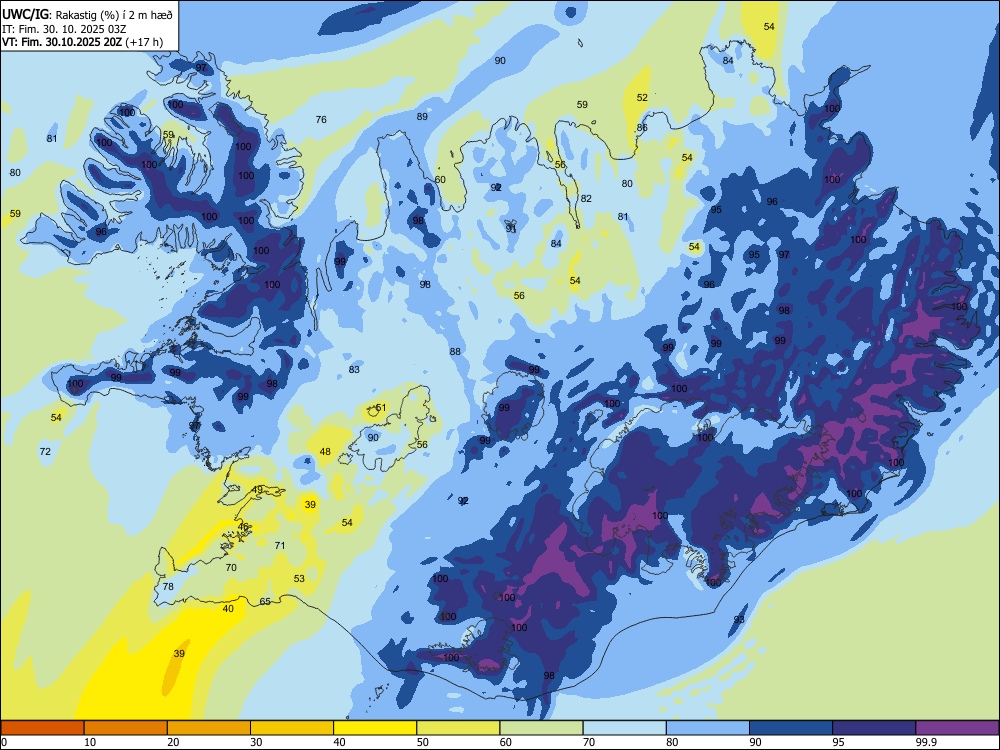Click the '82' humidity value on the map
The width and height of the screenshot is (1000, 750).
point(586,198)
